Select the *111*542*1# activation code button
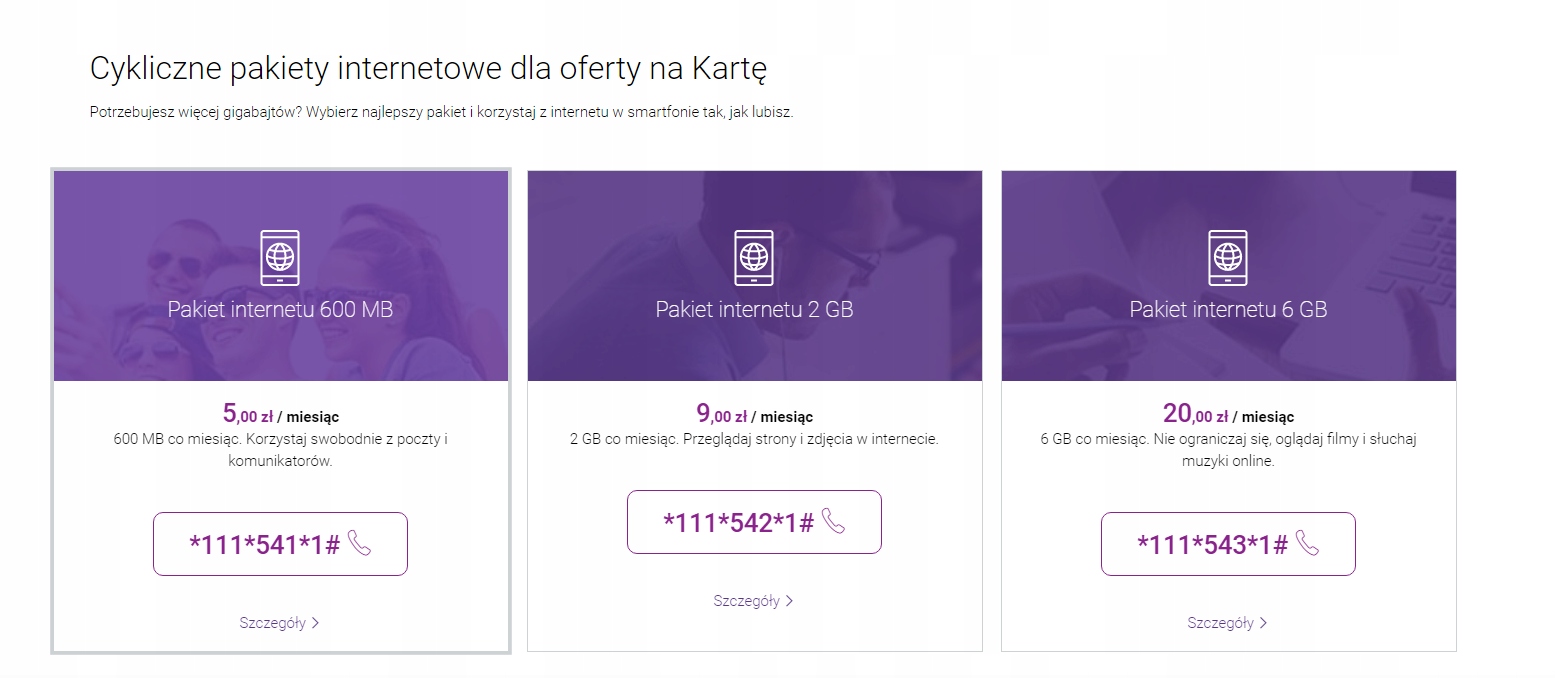This screenshot has height=678, width=1555. pyautogui.click(x=754, y=522)
